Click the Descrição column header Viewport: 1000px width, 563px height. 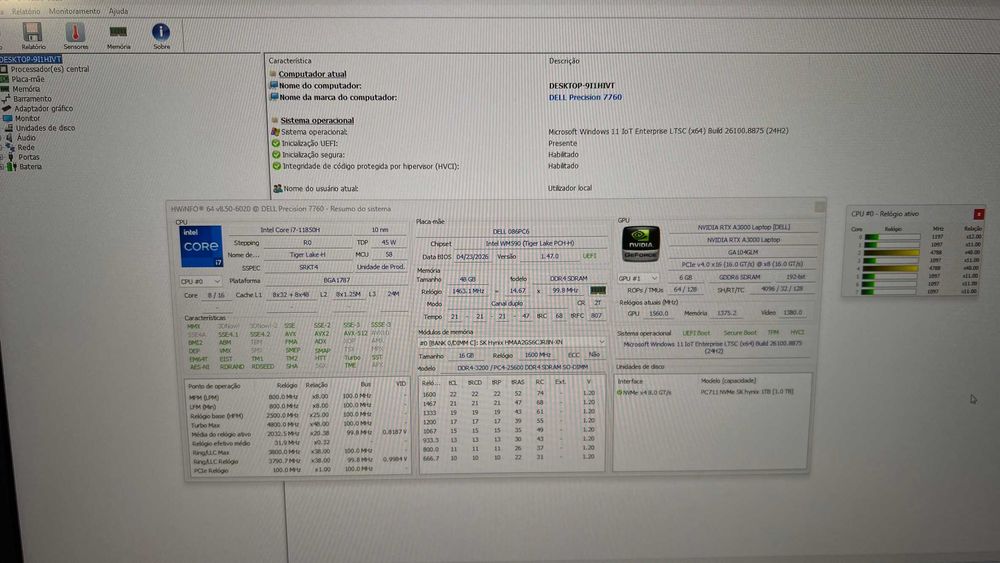click(x=564, y=61)
